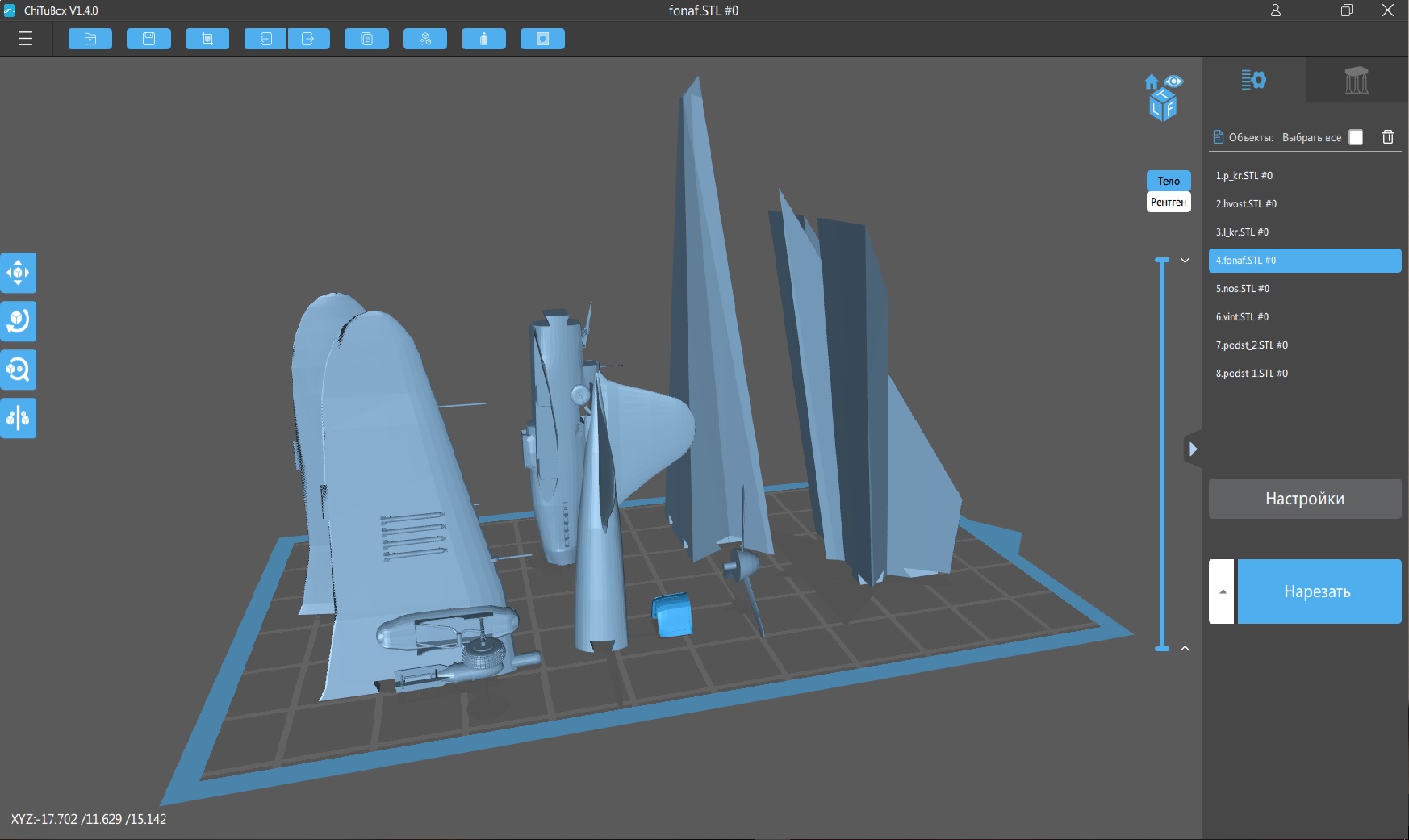Image resolution: width=1409 pixels, height=840 pixels.
Task: Click the open file folder icon
Action: [x=90, y=39]
